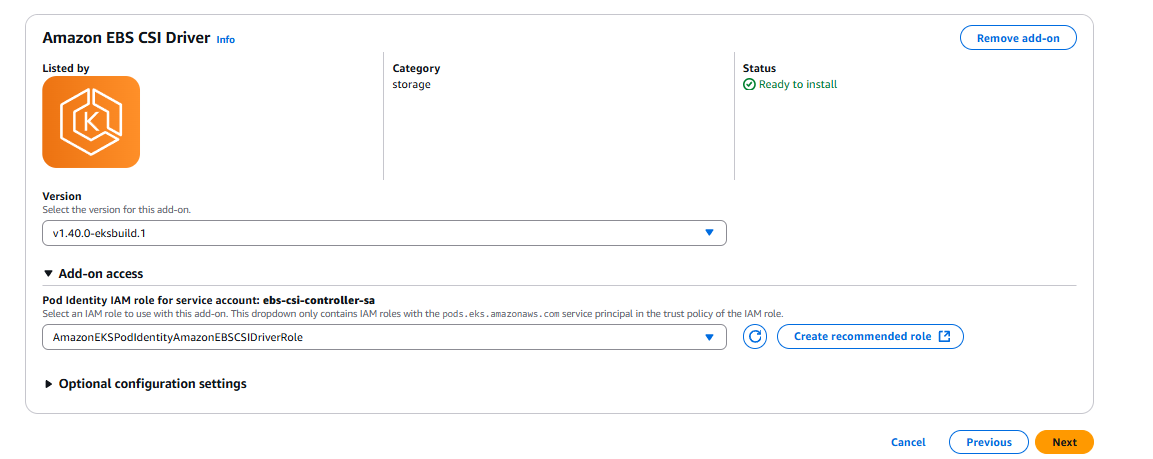Click the green Ready to install status icon
The image size is (1153, 459).
point(749,85)
